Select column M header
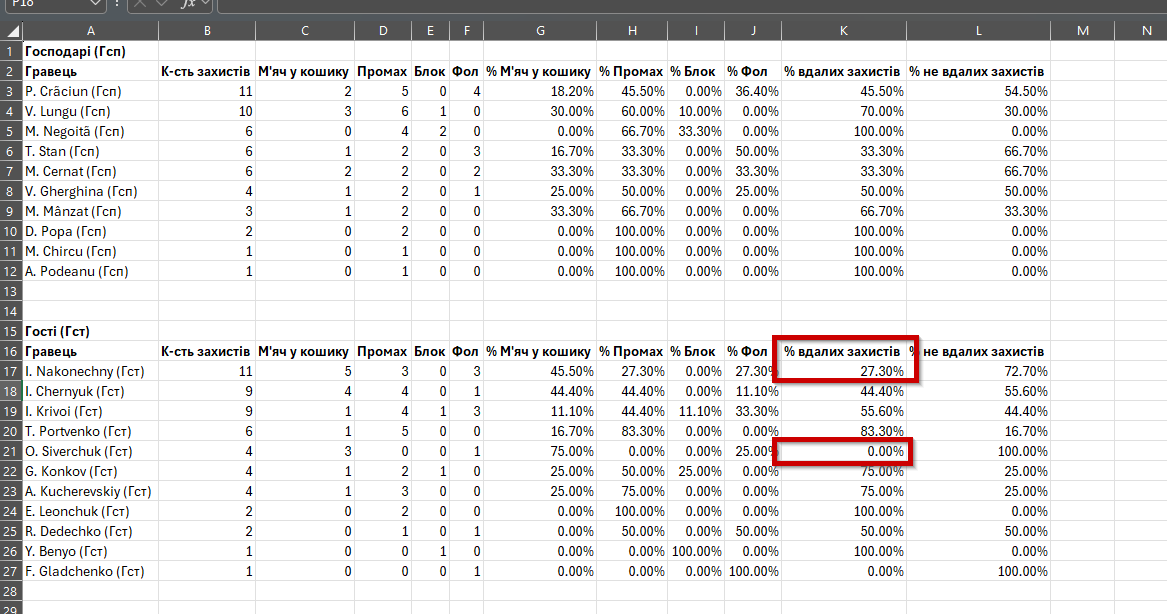 pos(1082,31)
